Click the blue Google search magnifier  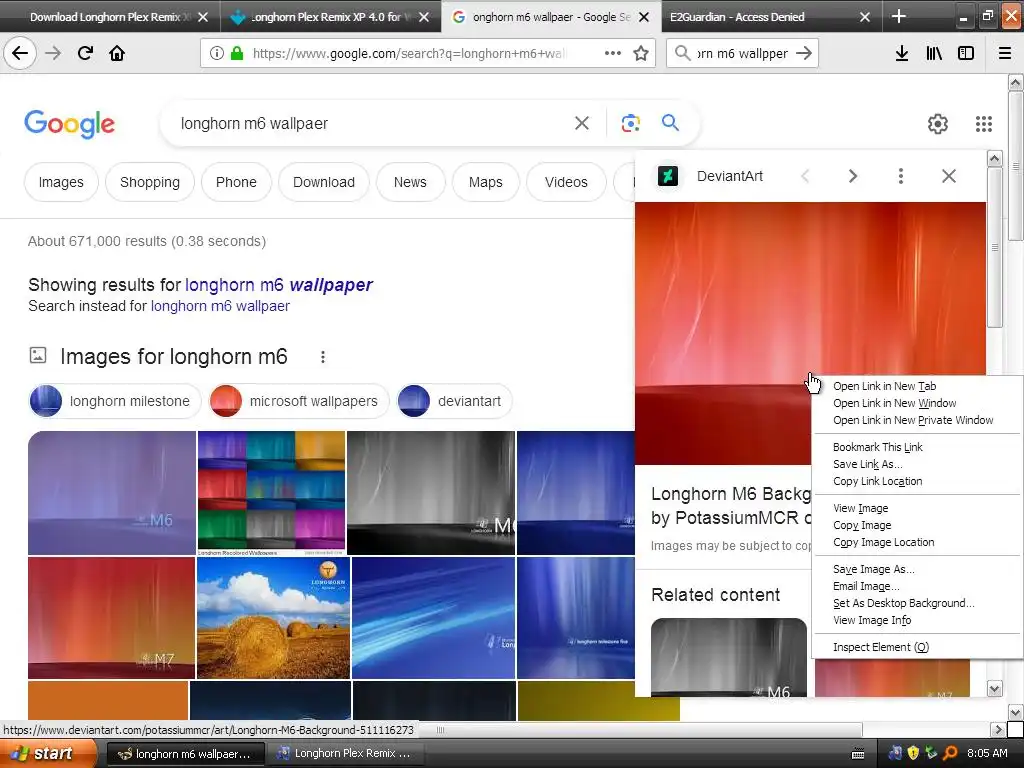(x=670, y=122)
